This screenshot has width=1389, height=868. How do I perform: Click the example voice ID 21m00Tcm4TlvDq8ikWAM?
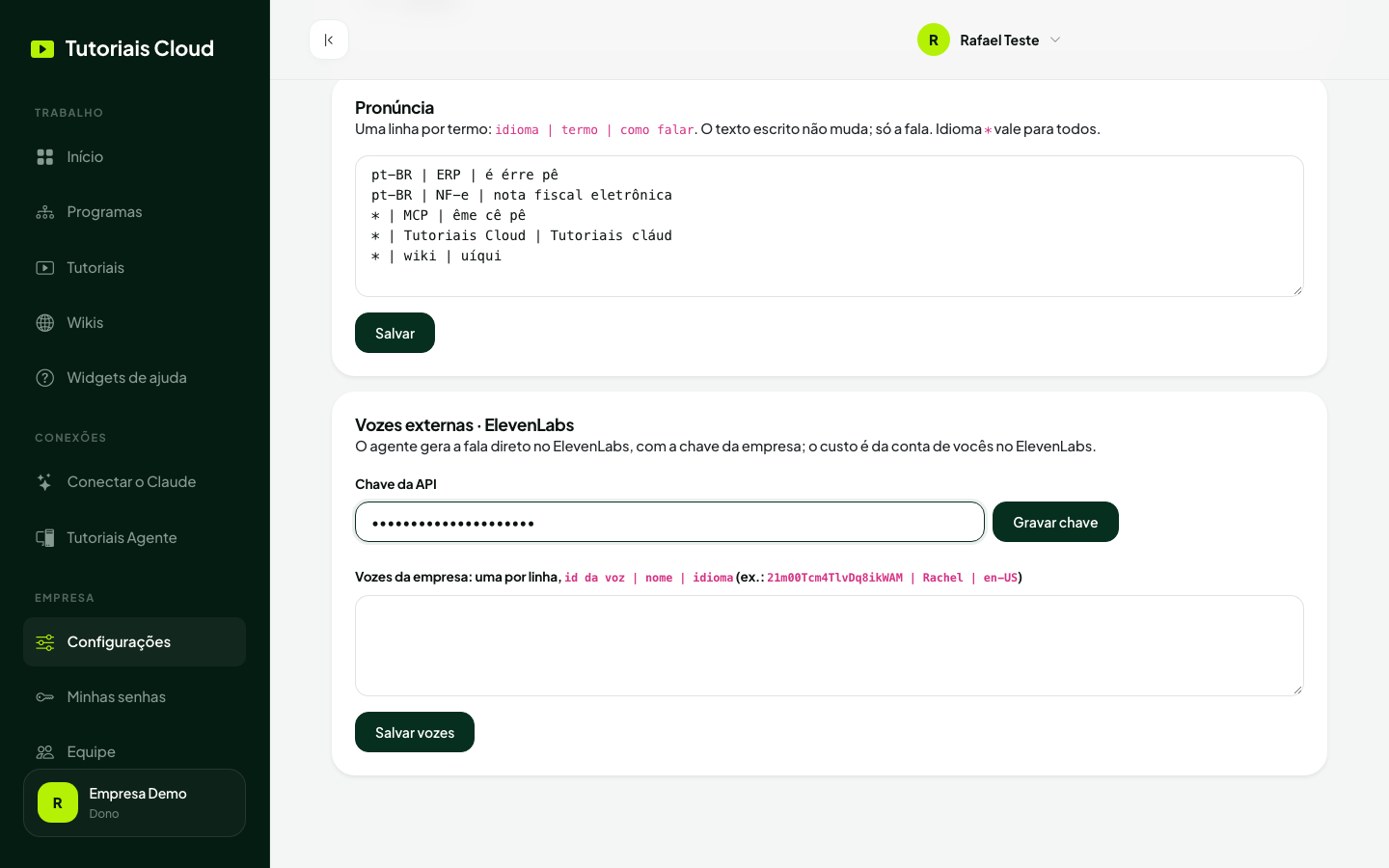pos(834,578)
